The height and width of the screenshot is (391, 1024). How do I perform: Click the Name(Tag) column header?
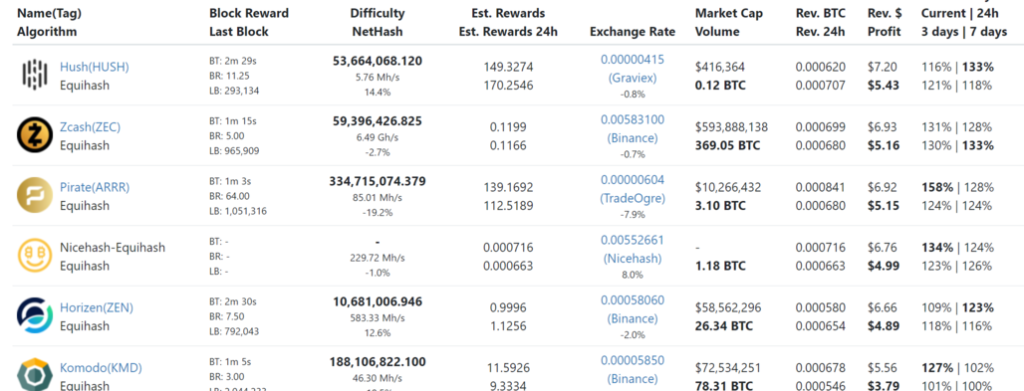[x=49, y=13]
